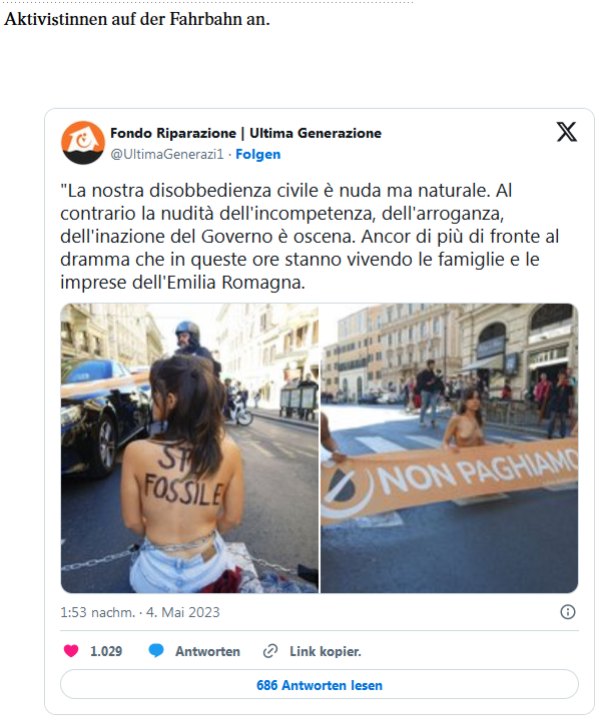Screen dimensions: 599x725
Task: Click the black car in left photo
Action: [104, 418]
